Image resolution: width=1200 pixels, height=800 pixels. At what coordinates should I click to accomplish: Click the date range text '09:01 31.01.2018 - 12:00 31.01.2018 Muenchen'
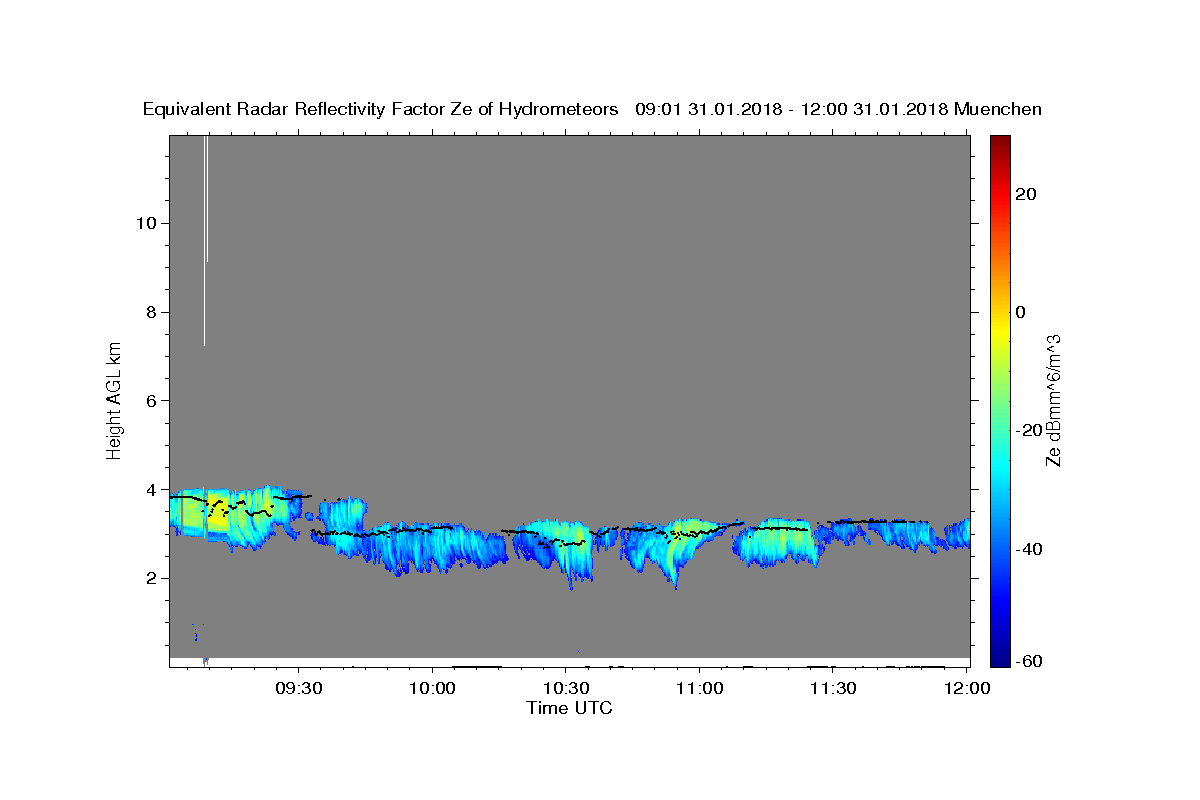coord(839,110)
